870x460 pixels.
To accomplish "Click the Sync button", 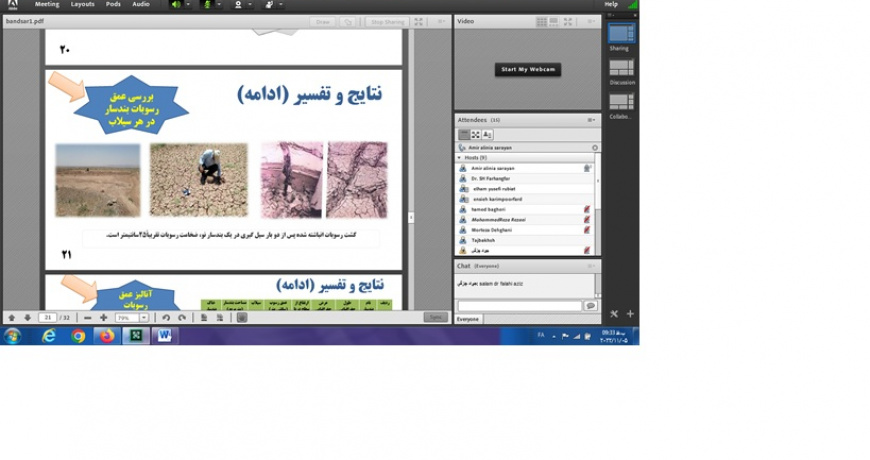I will pos(436,317).
